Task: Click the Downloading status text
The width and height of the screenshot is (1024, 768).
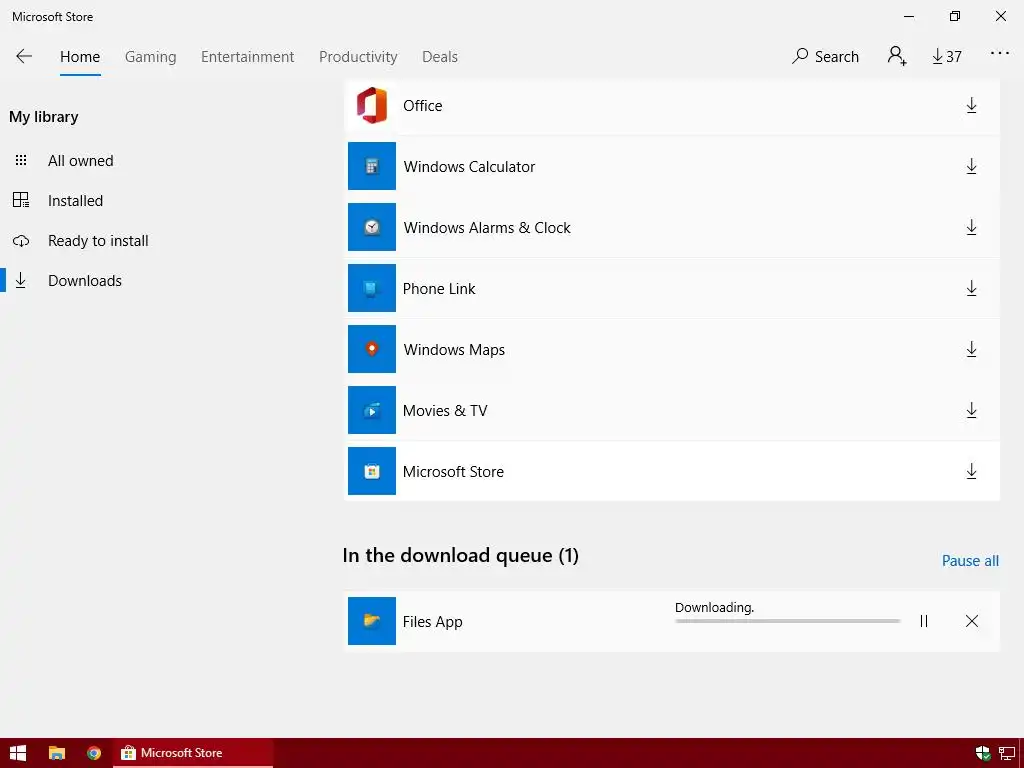Action: (714, 607)
